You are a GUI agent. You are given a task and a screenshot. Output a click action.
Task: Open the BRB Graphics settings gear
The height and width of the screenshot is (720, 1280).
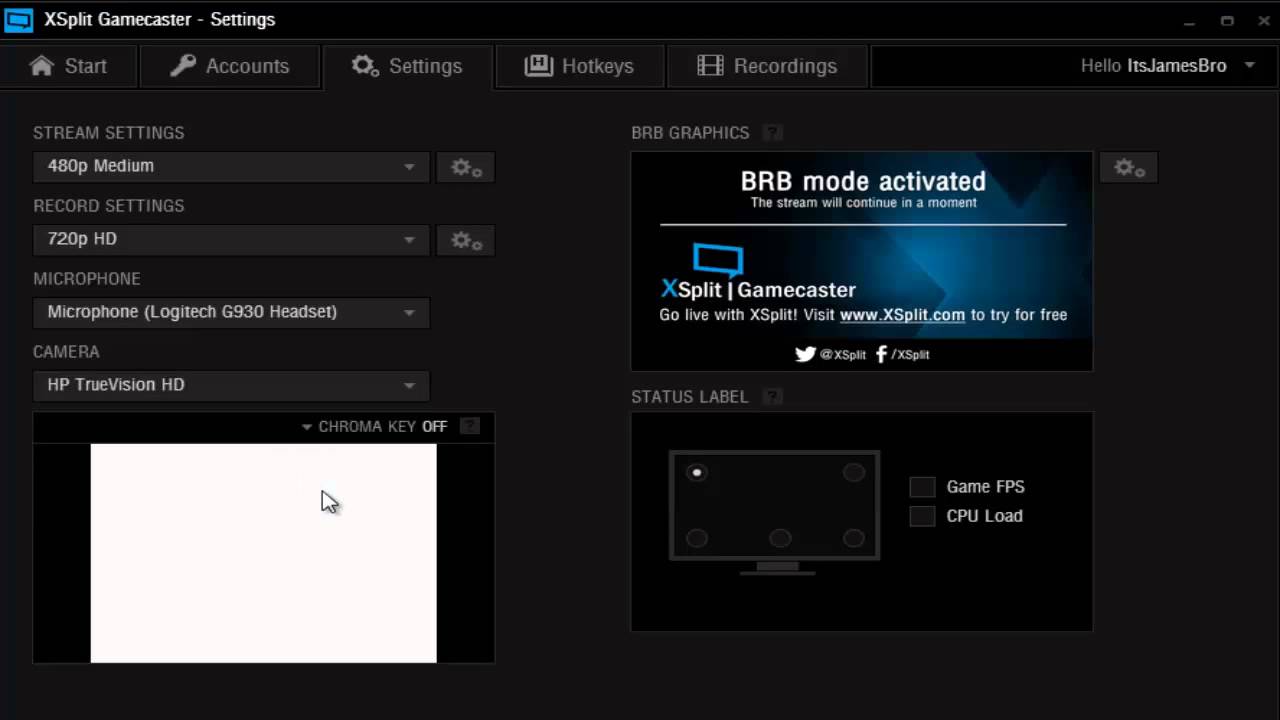coord(1127,167)
